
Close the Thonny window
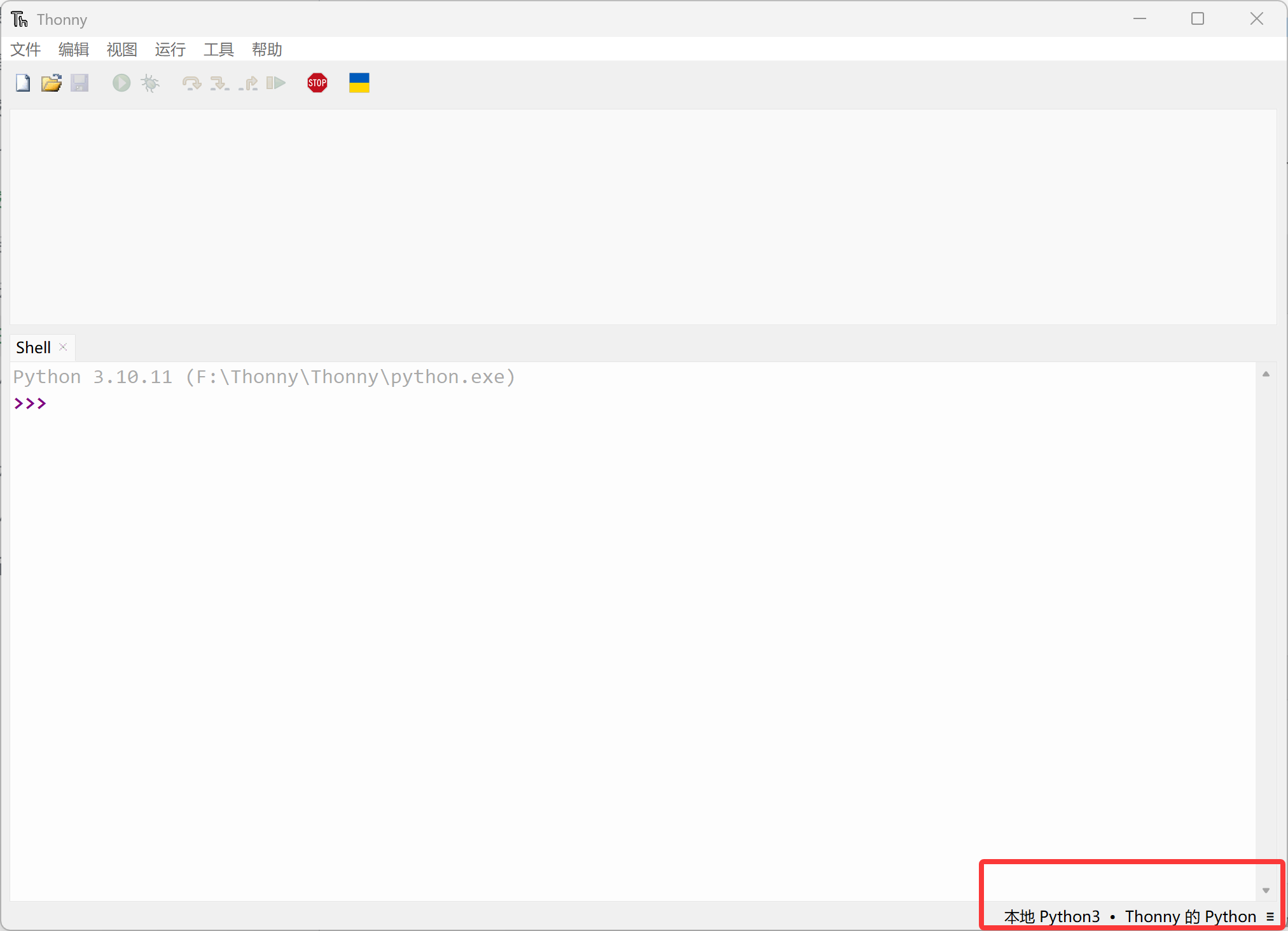click(x=1257, y=19)
